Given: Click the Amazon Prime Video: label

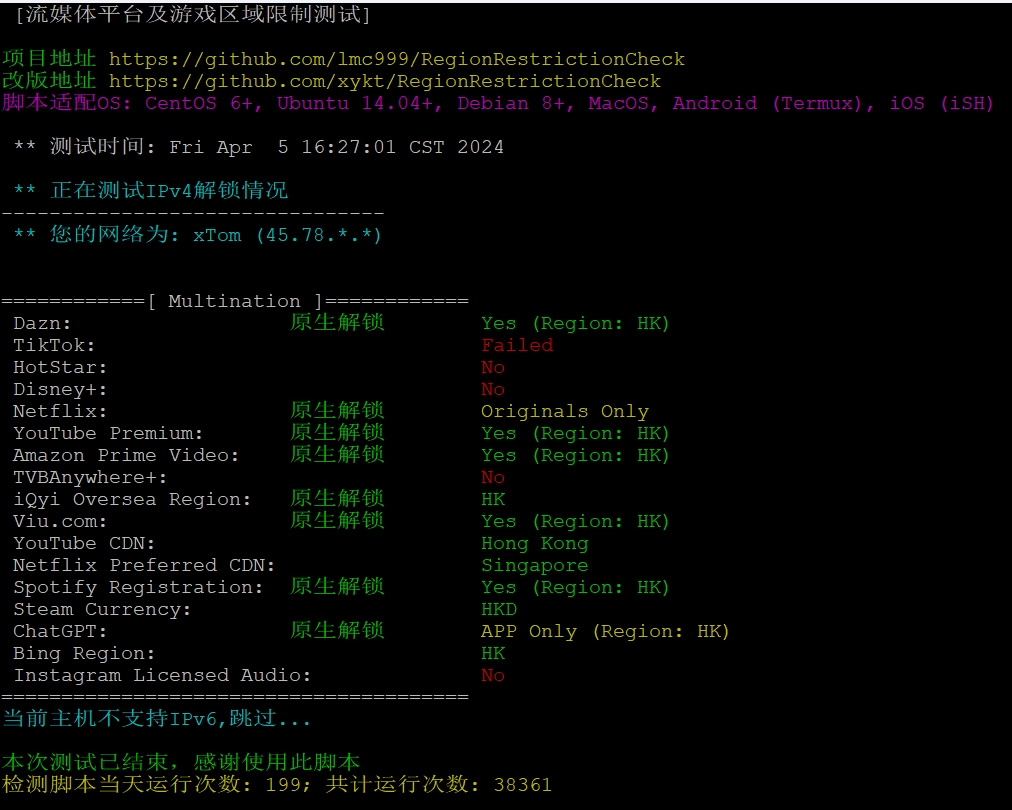Looking at the screenshot, I should pyautogui.click(x=126, y=455).
